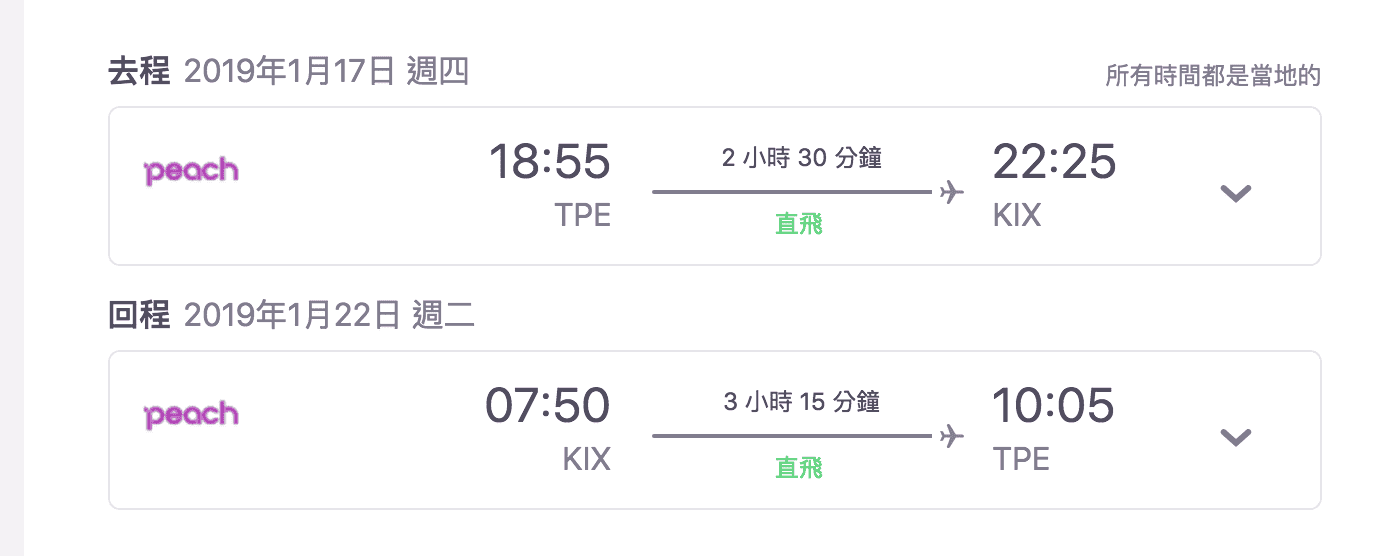1390x556 pixels.
Task: Click the outbound 直飛 direct flight label
Action: [799, 224]
